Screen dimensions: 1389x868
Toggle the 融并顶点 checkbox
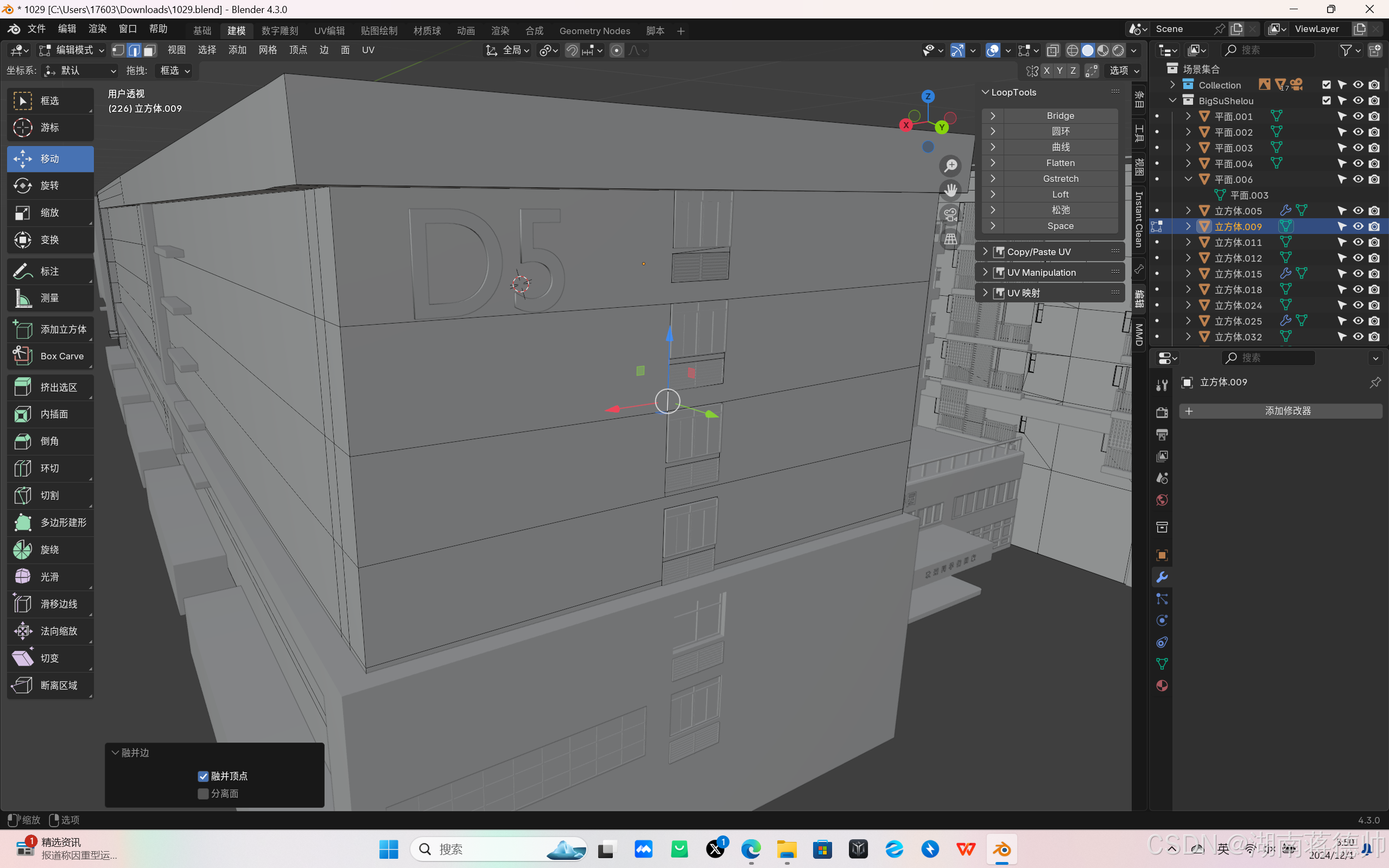(203, 776)
